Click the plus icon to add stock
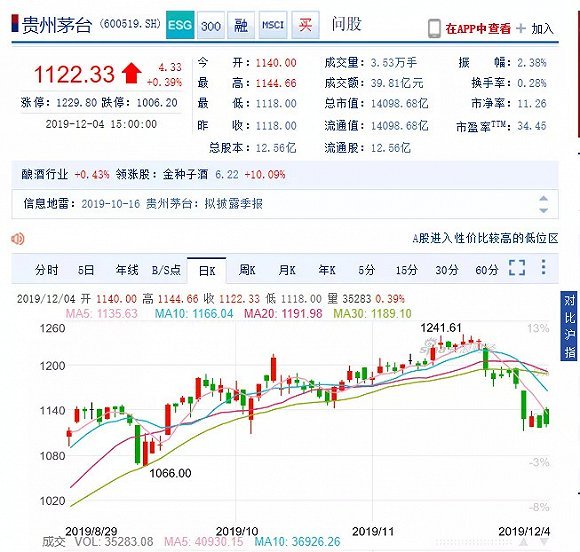 [520, 28]
